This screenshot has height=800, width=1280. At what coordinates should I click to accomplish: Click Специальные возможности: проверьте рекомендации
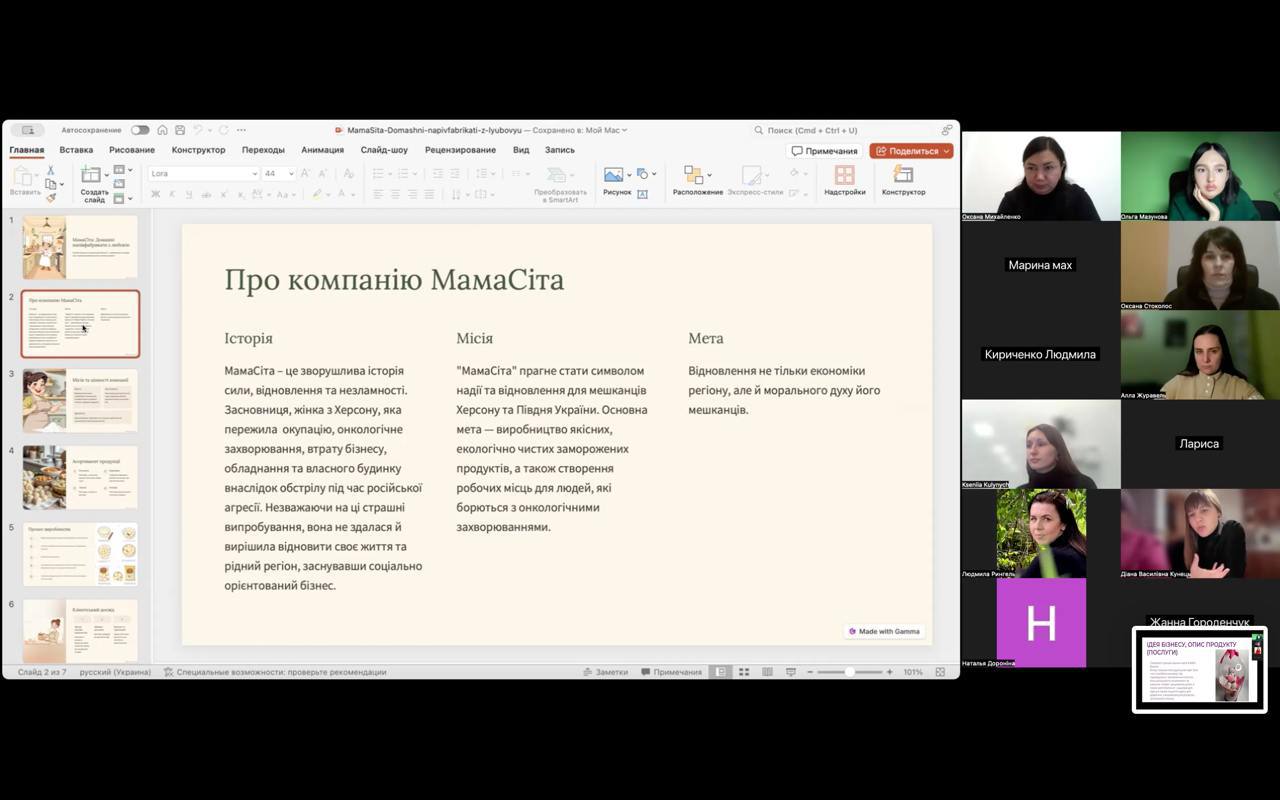click(x=275, y=672)
